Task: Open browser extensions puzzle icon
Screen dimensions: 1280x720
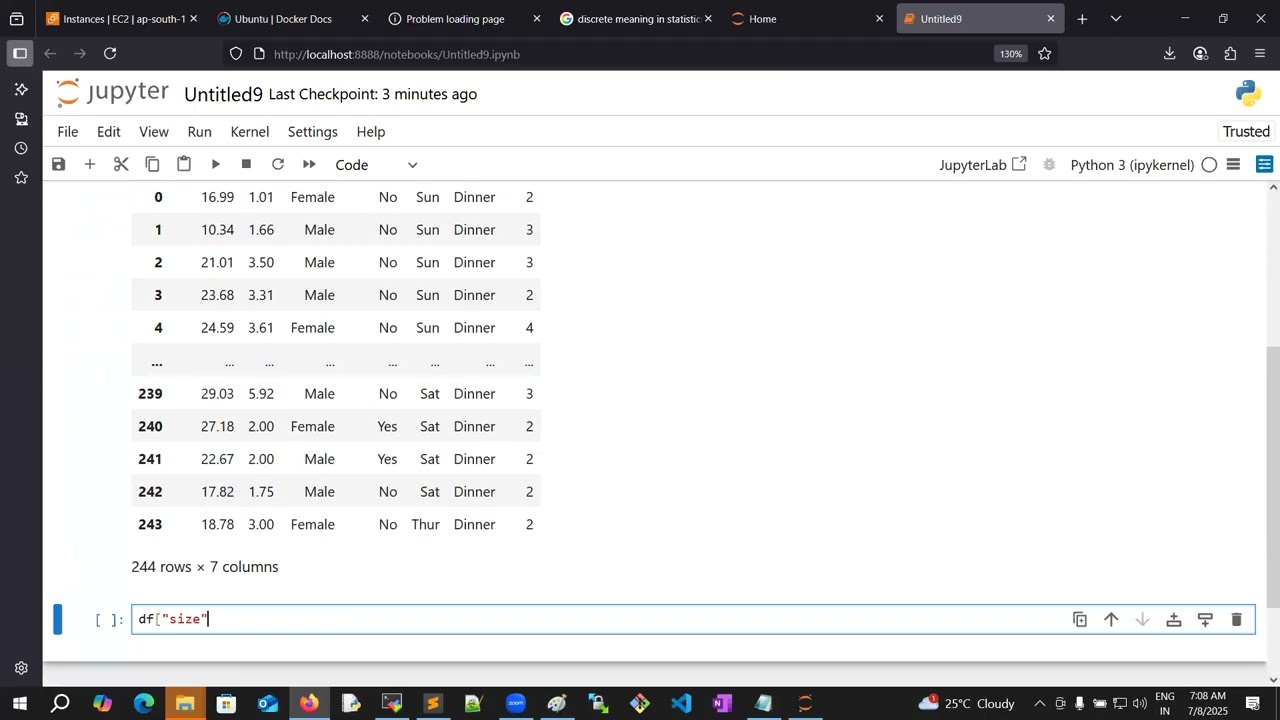Action: click(1231, 54)
